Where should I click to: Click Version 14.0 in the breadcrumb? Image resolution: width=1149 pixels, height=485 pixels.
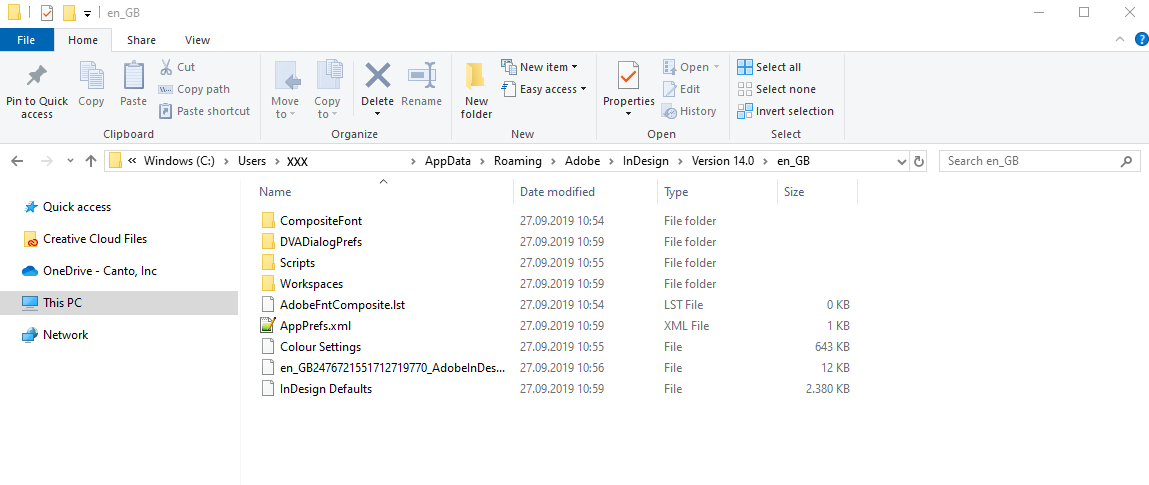[725, 161]
